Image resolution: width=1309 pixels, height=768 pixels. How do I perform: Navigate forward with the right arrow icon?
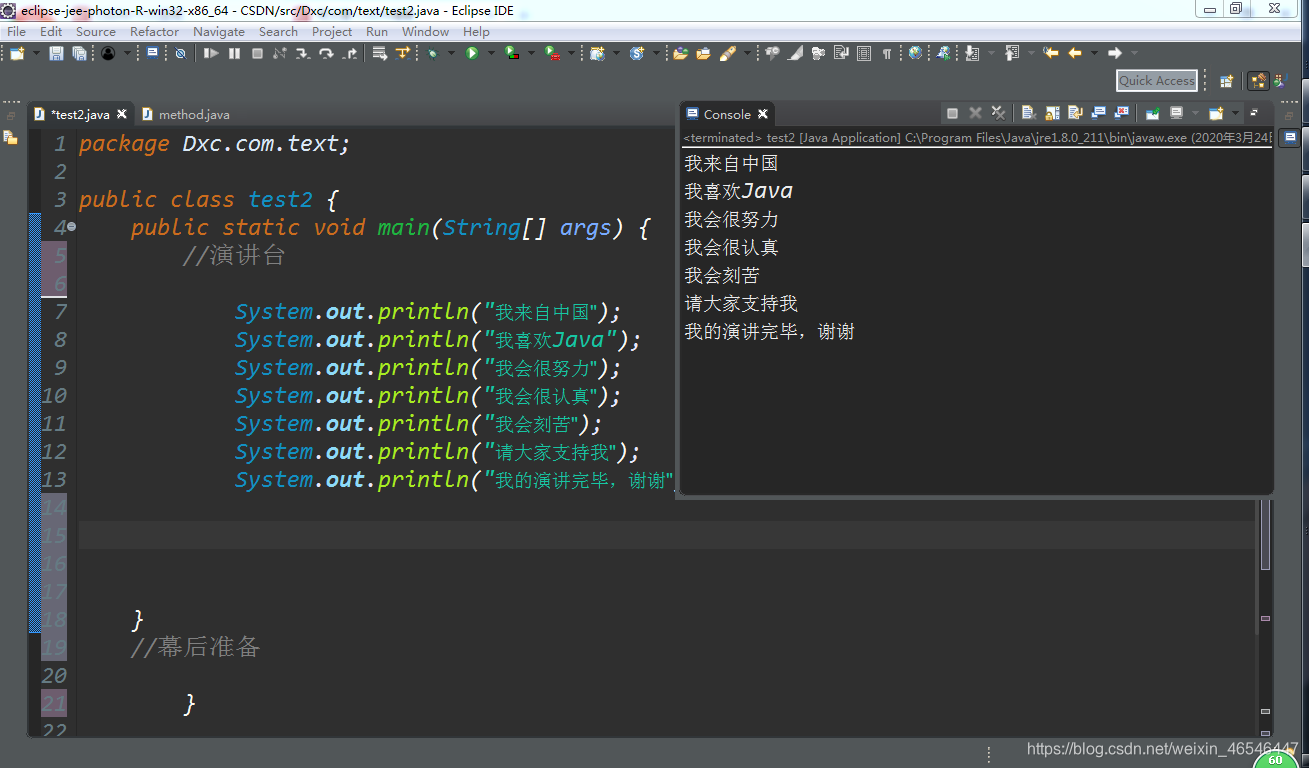1114,53
